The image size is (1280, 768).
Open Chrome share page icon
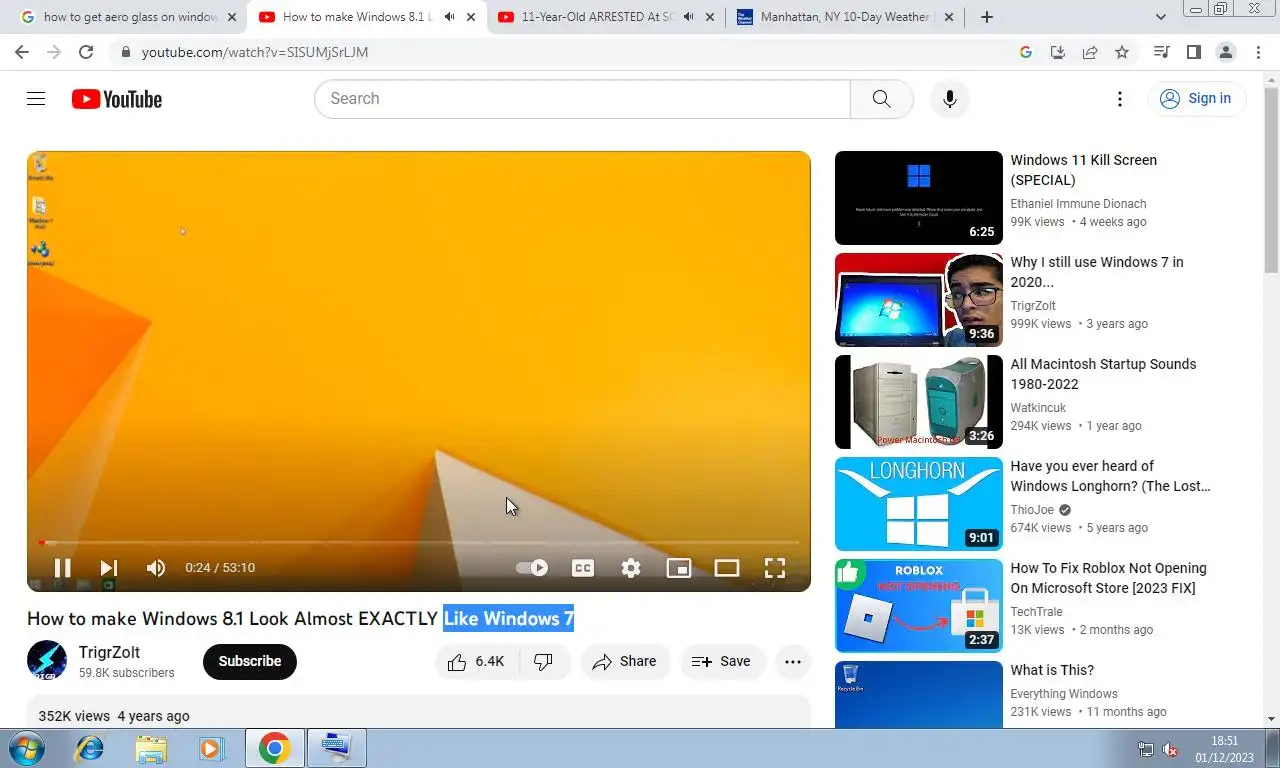click(x=1090, y=52)
